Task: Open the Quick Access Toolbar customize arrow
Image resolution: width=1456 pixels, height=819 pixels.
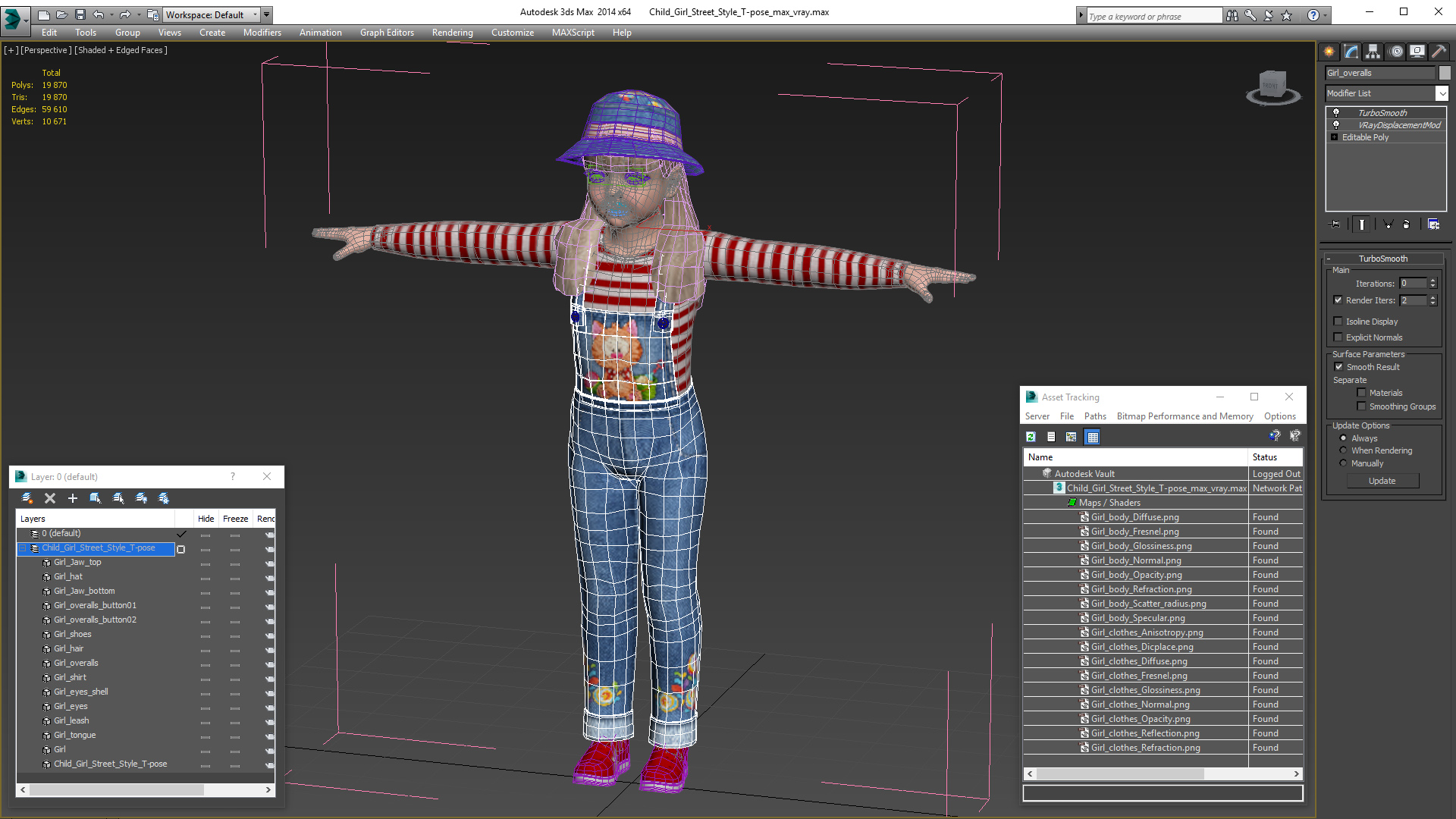Action: pos(266,14)
